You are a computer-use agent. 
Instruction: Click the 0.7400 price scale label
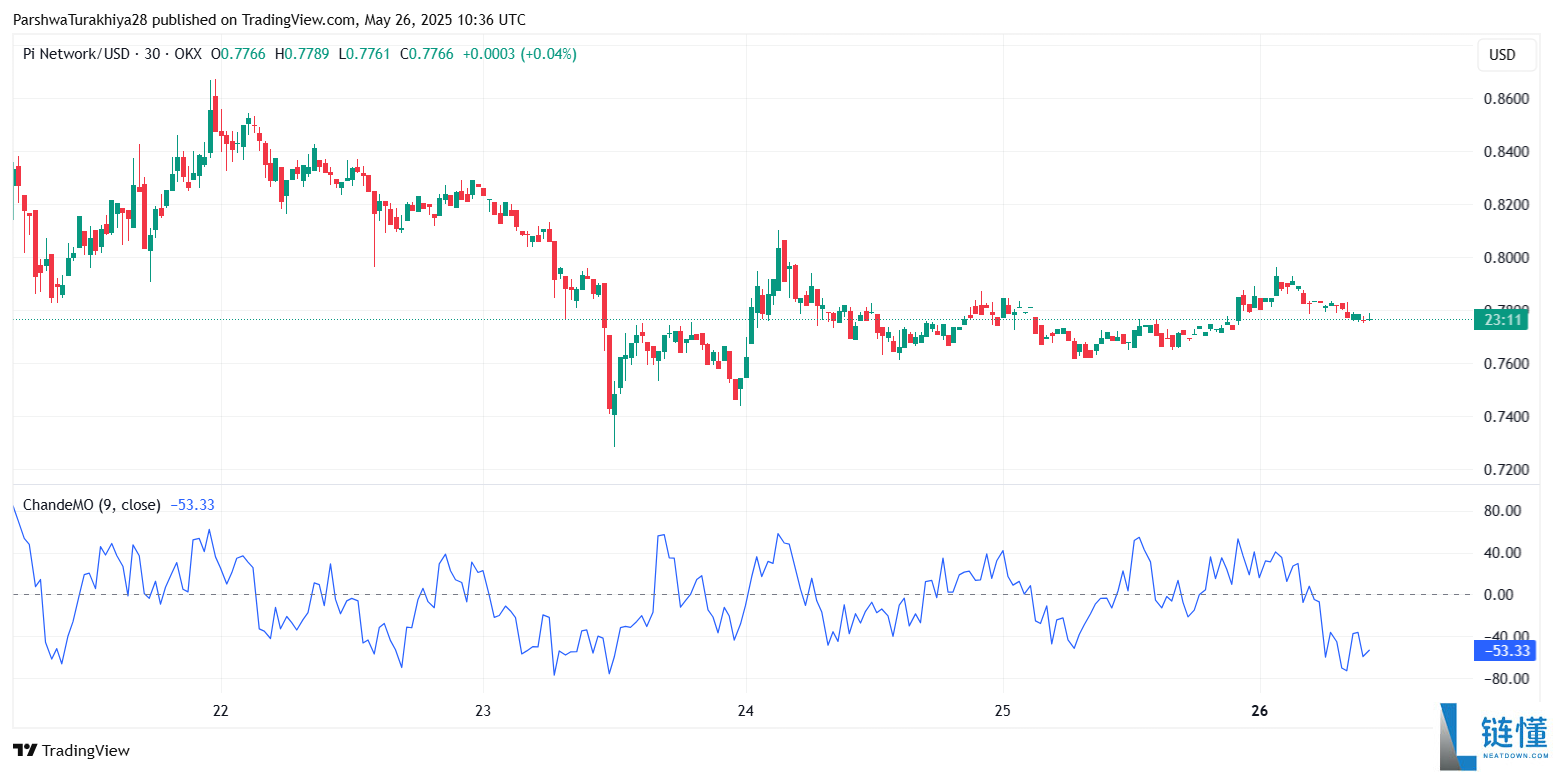[x=1506, y=416]
